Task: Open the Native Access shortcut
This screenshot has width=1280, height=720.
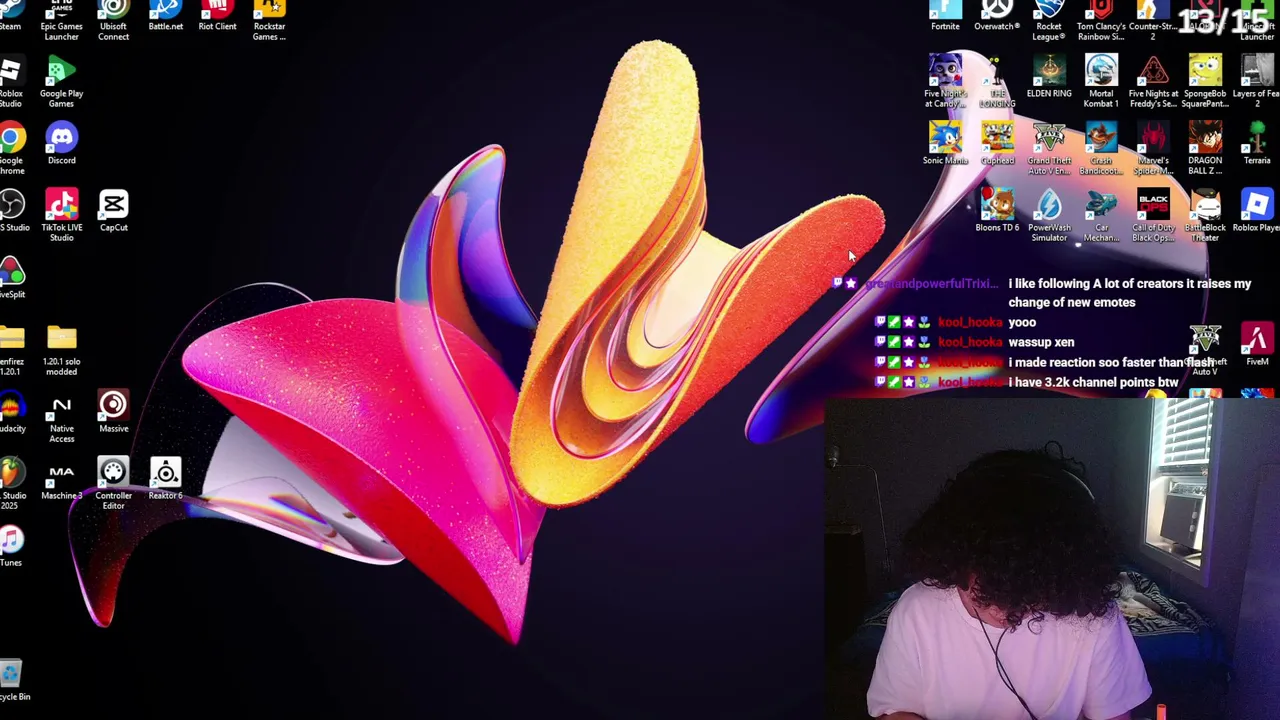Action: (x=61, y=418)
